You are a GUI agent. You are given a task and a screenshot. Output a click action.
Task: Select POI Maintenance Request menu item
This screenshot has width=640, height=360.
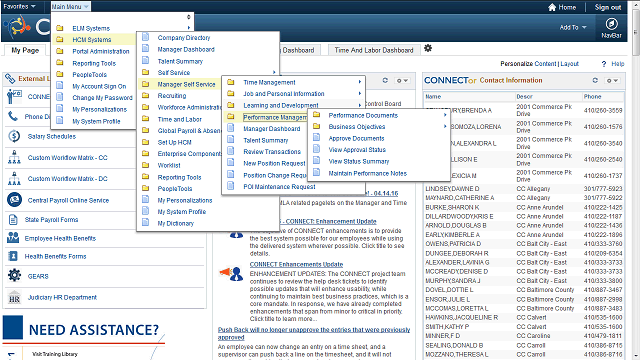(x=279, y=187)
